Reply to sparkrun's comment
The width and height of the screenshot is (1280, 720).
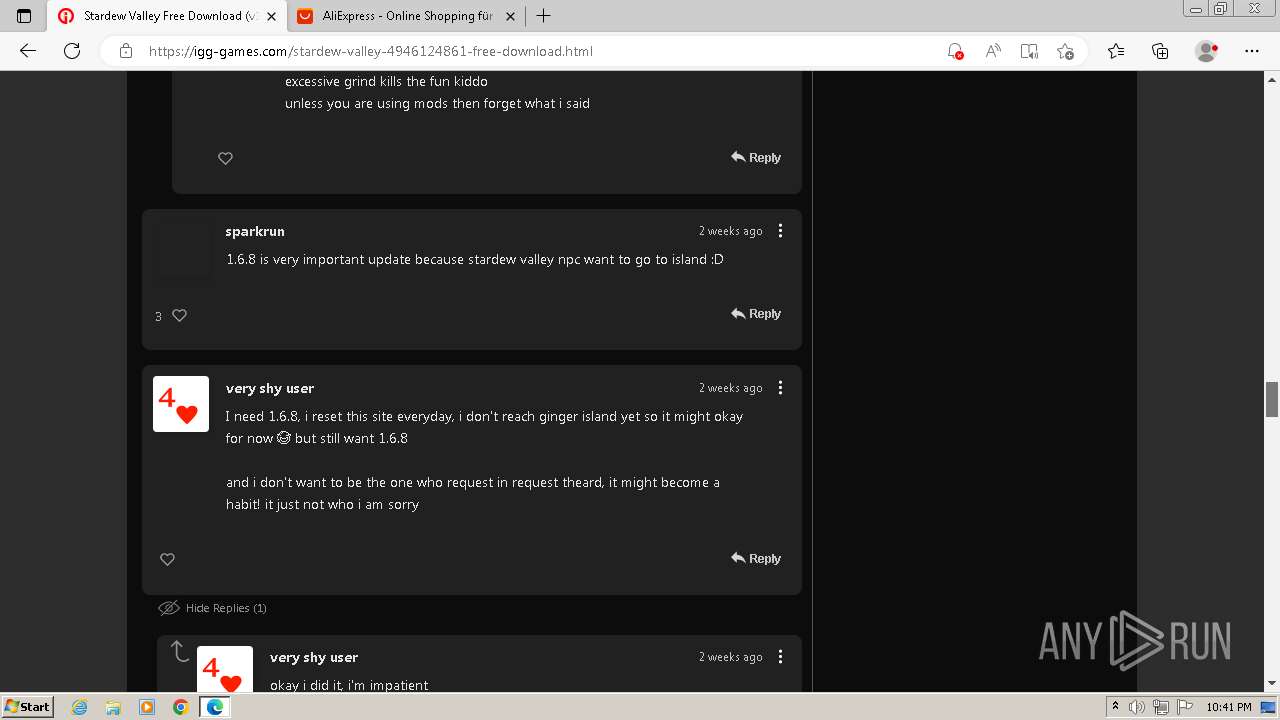coord(755,313)
